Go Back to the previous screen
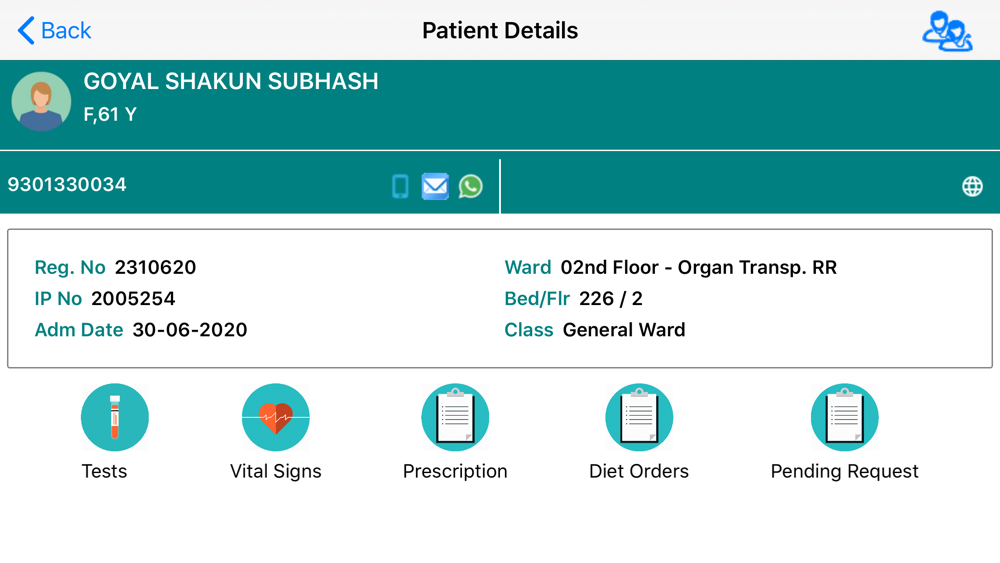Screen dimensions: 1000x563 [x=54, y=31]
